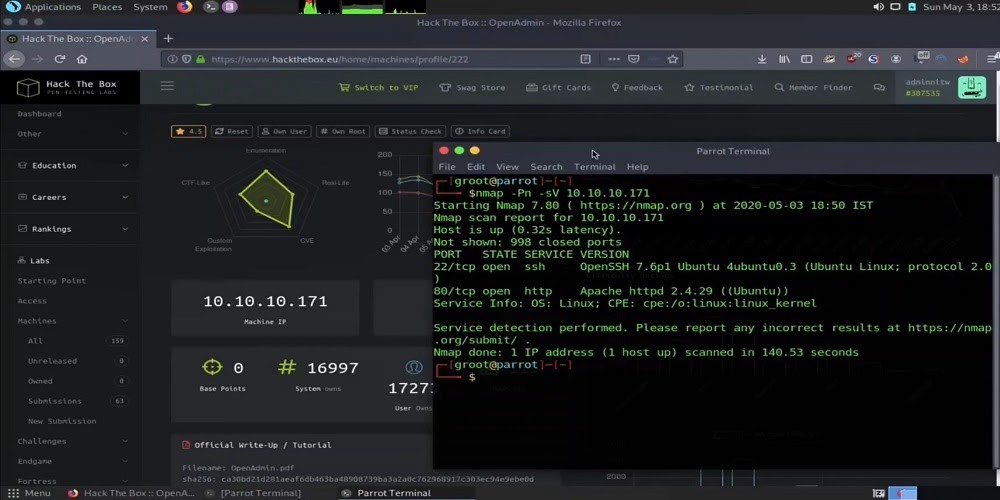The image size is (1000, 500).
Task: Click the Reset machine button
Action: tap(231, 131)
